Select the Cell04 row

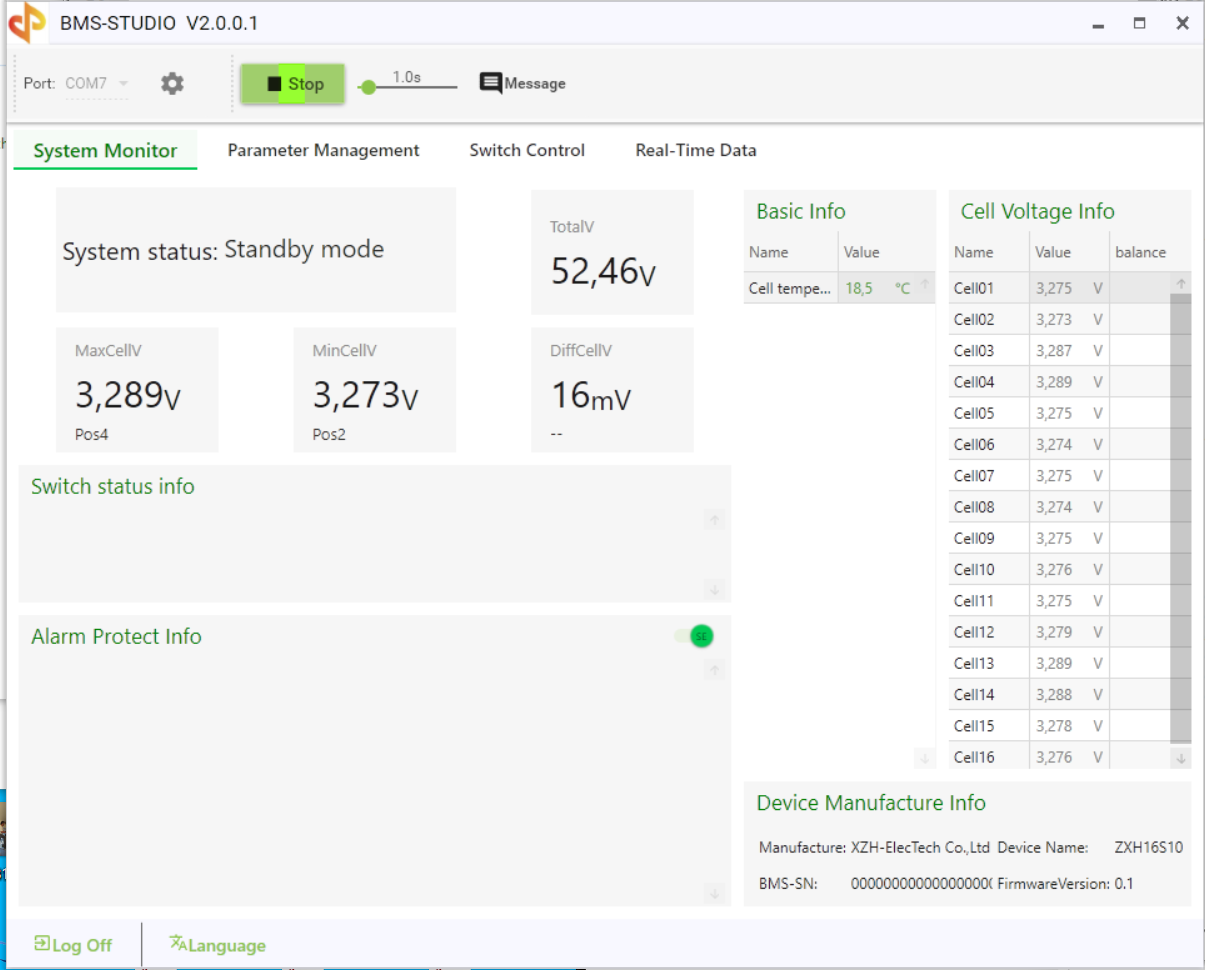coord(1060,382)
